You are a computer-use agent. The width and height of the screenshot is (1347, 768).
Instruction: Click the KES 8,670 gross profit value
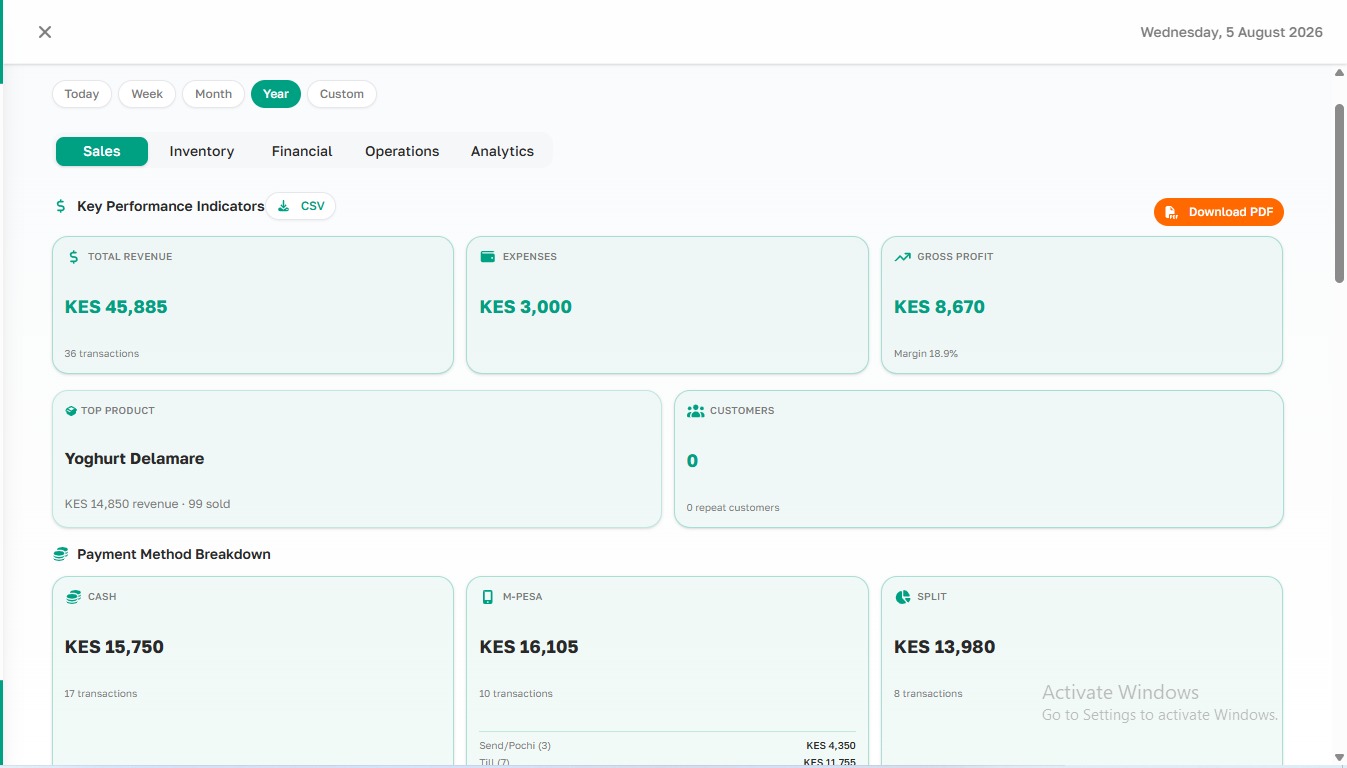click(939, 307)
